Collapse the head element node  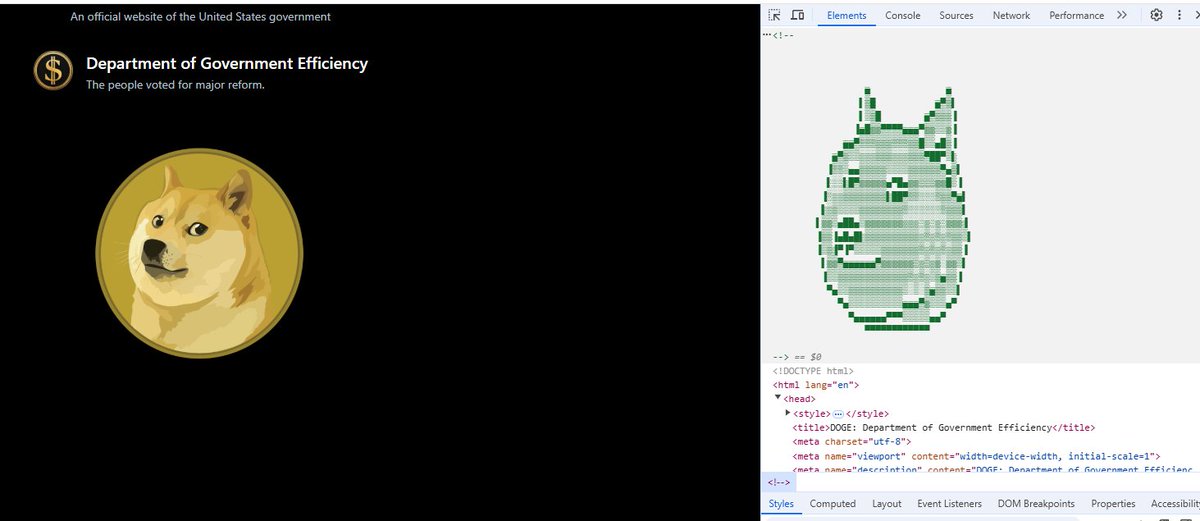(778, 398)
